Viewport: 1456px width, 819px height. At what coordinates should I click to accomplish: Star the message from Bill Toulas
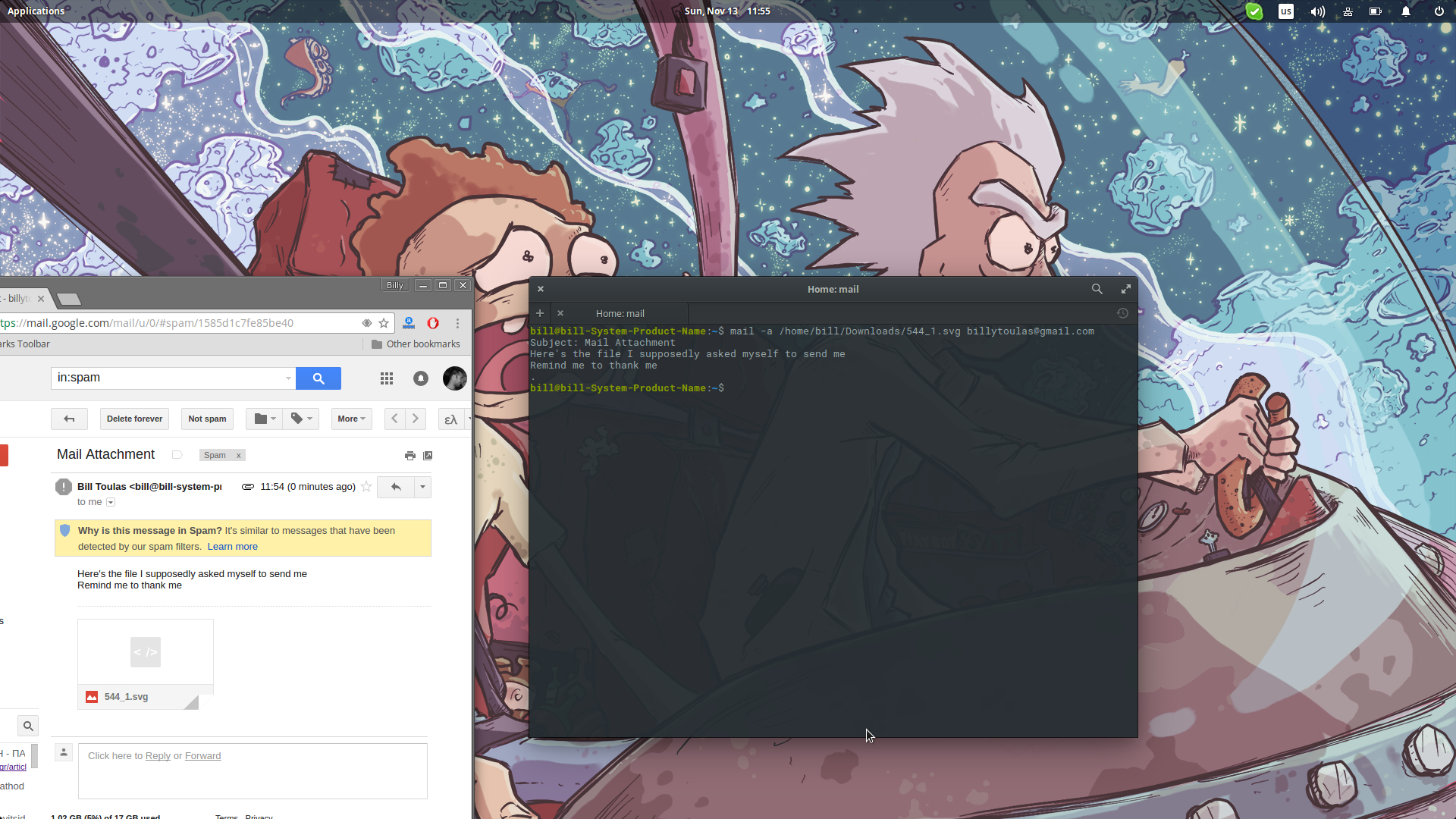[x=366, y=487]
